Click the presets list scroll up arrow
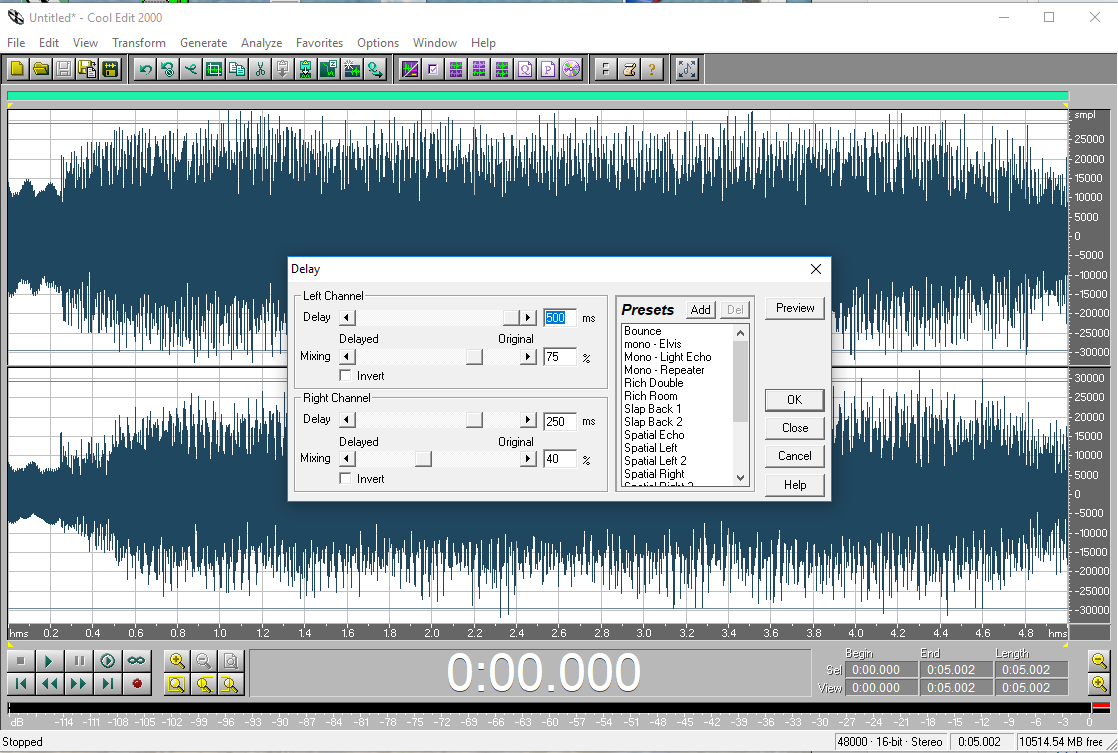The width and height of the screenshot is (1118, 753). tap(740, 333)
